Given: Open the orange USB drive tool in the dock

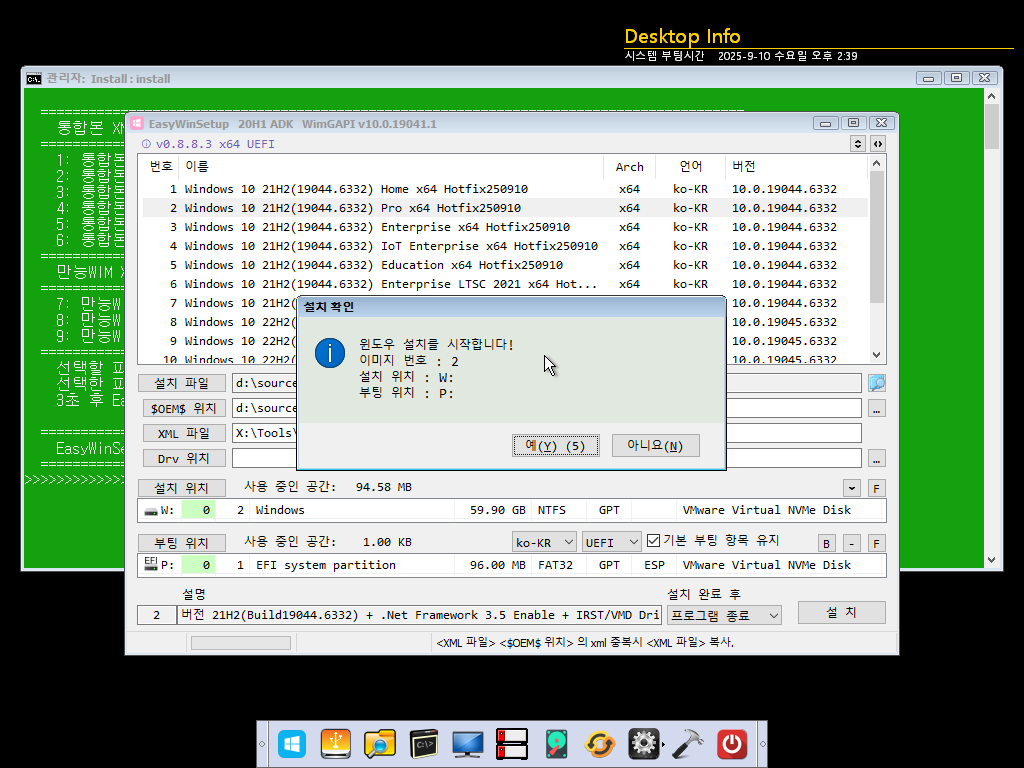Looking at the screenshot, I should point(336,744).
